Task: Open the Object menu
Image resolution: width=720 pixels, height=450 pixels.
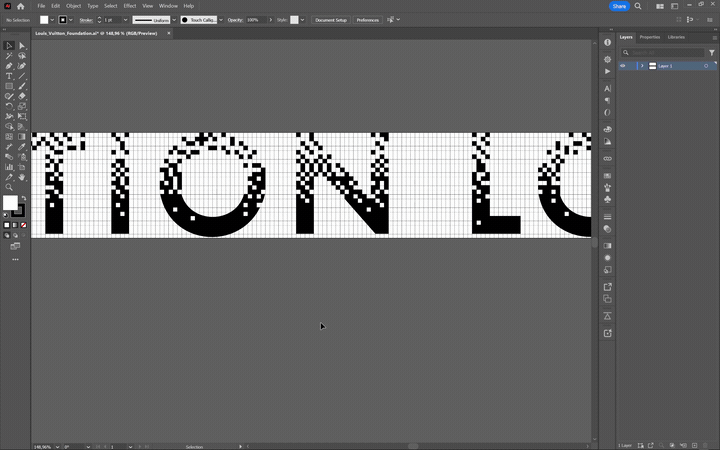Action: tap(73, 6)
